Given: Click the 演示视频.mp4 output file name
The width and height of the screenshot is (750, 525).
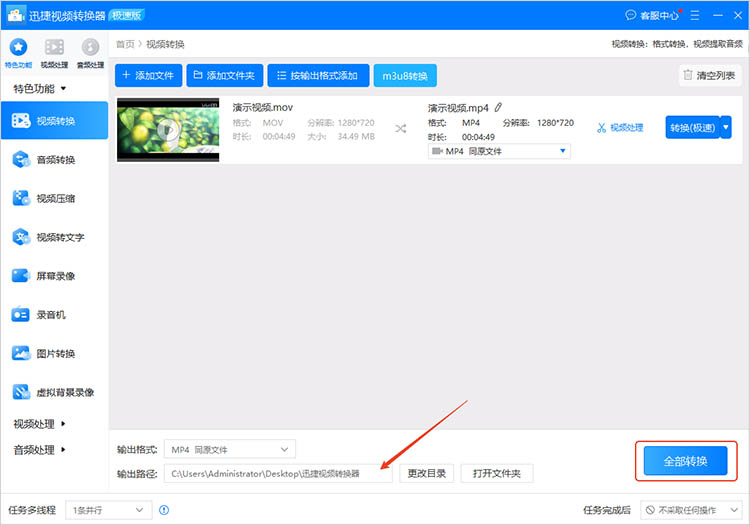Looking at the screenshot, I should (458, 108).
